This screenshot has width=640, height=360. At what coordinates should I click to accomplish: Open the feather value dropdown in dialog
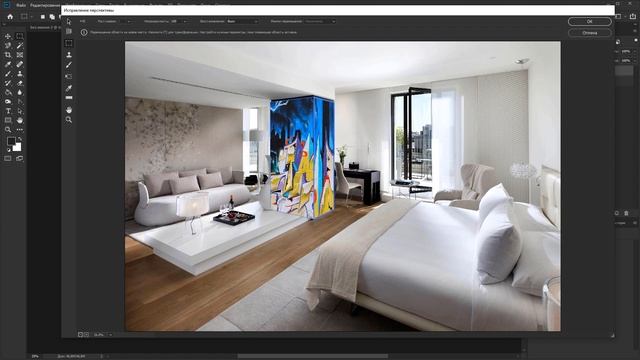pyautogui.click(x=129, y=21)
